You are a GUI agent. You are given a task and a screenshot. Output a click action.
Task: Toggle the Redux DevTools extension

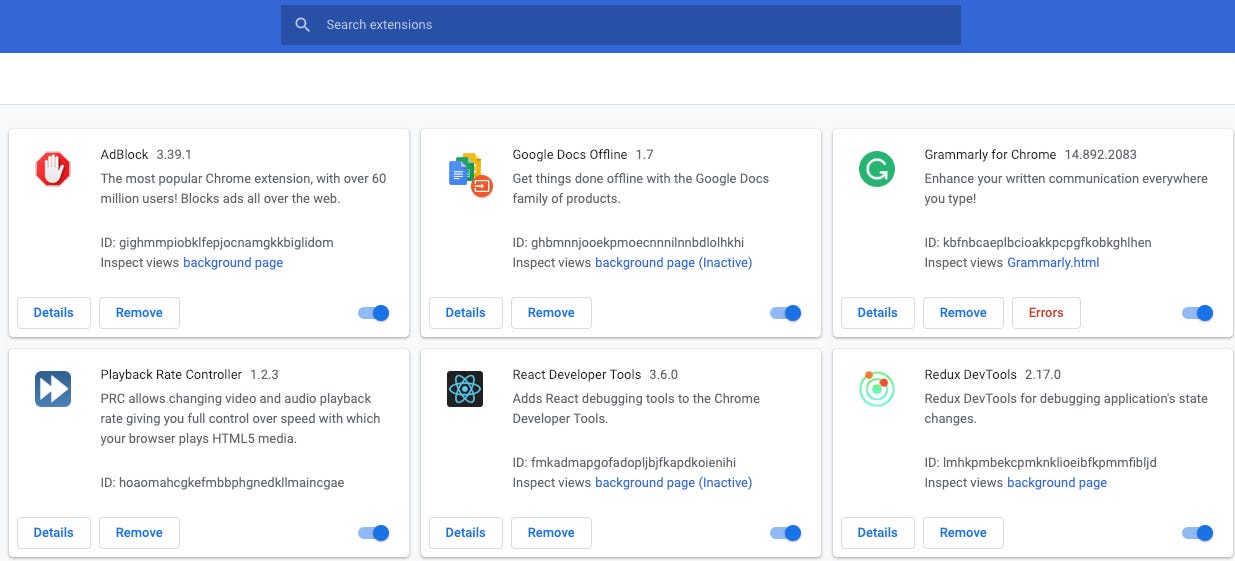[x=1198, y=533]
